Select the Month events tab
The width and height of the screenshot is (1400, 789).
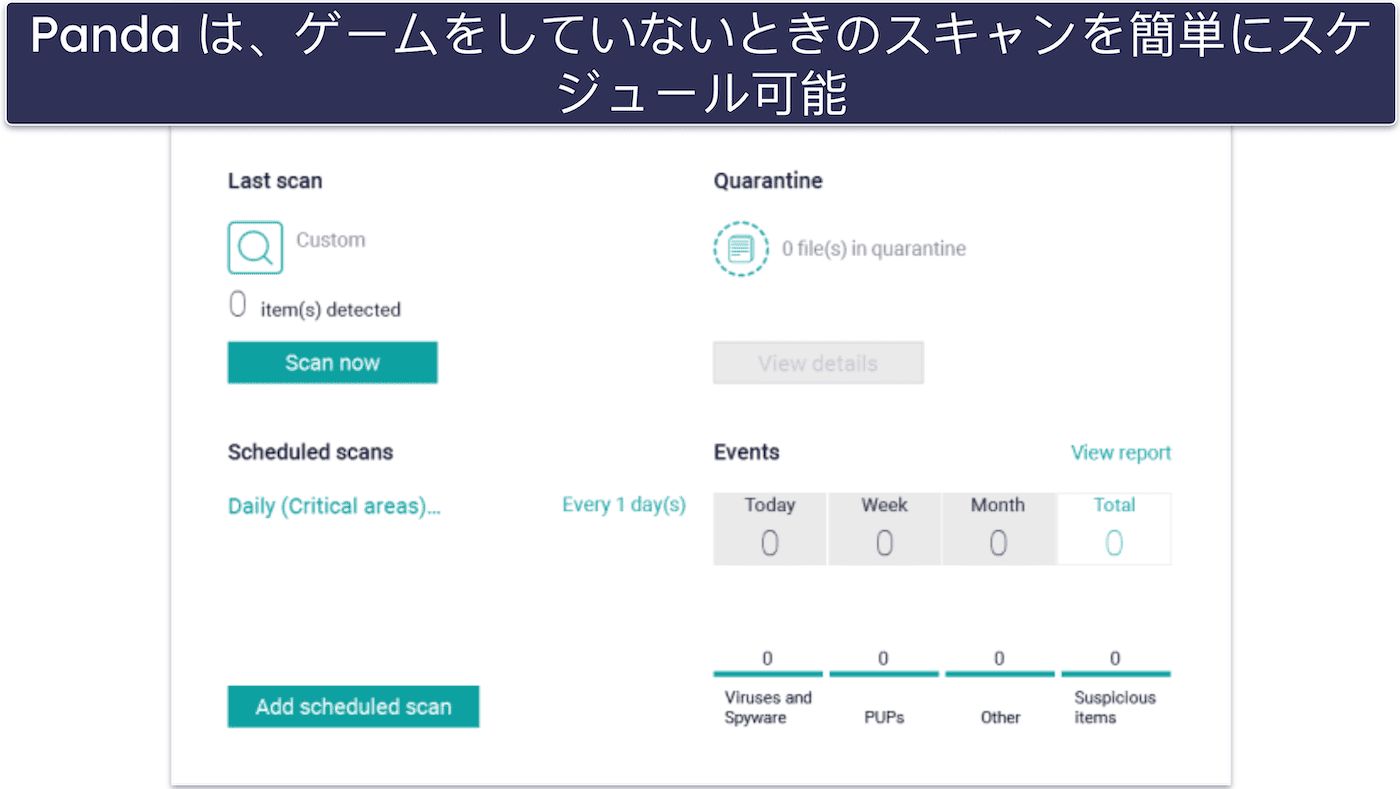tap(998, 529)
